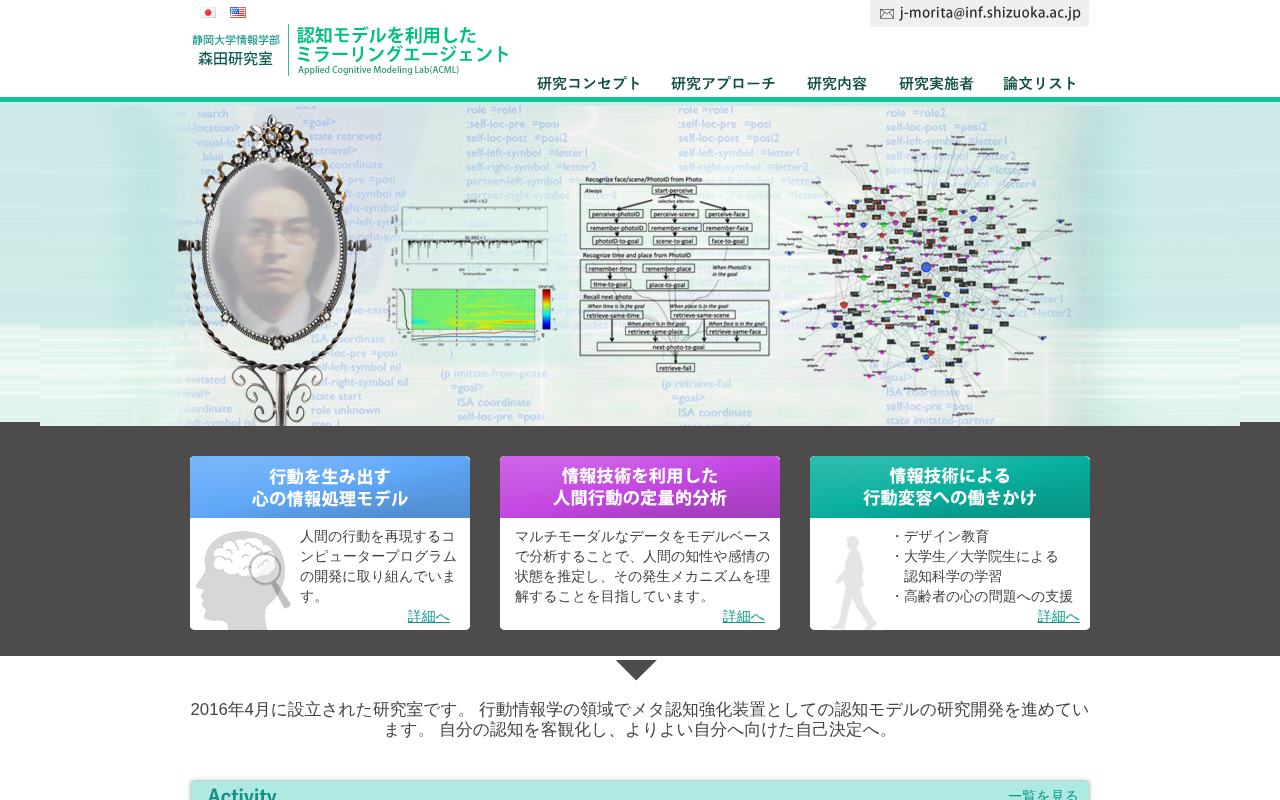Switch language with the US flag icon

coord(238,13)
